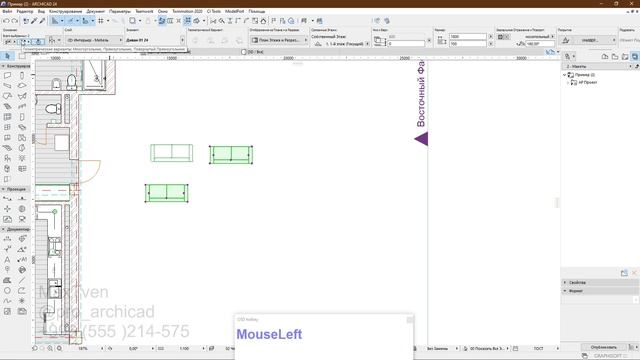Toggle the Trace reference button

(133, 21)
